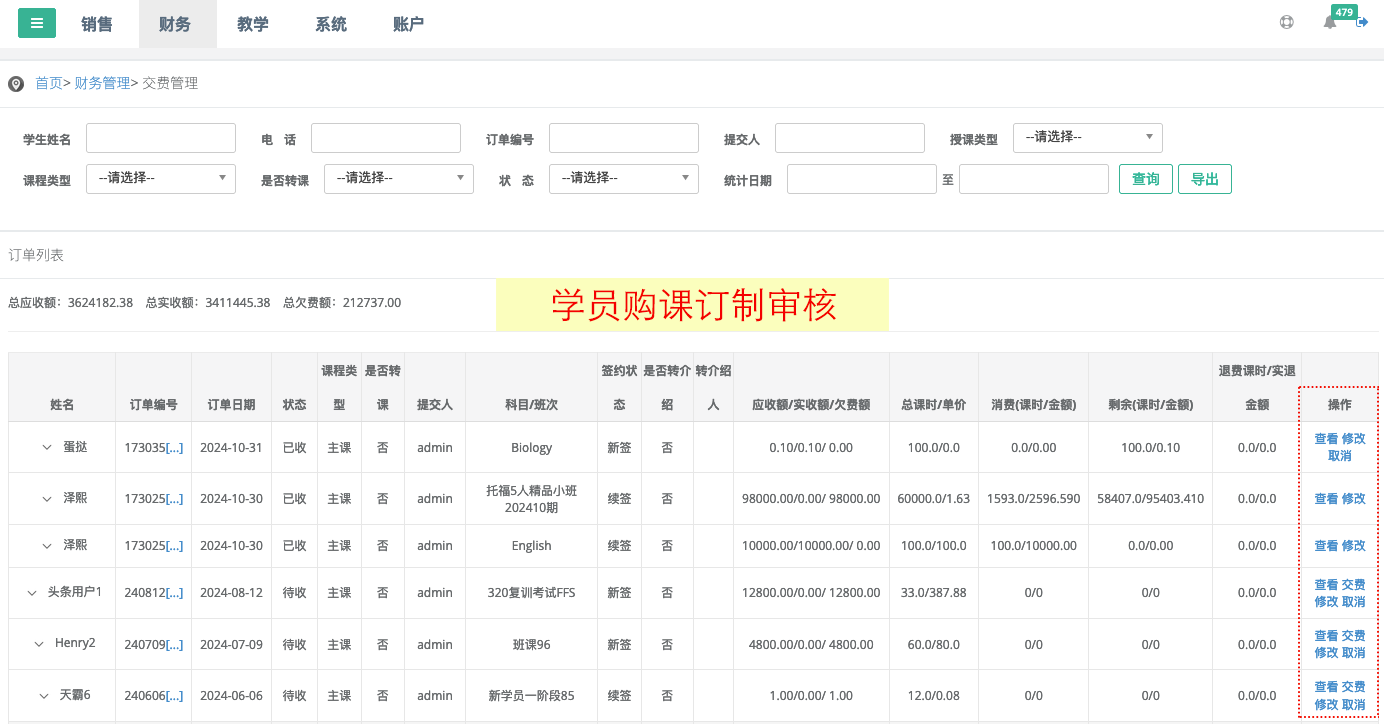Screen dimensions: 1384x724
Task: Expand the Henry2 order row
Action: coord(39,644)
